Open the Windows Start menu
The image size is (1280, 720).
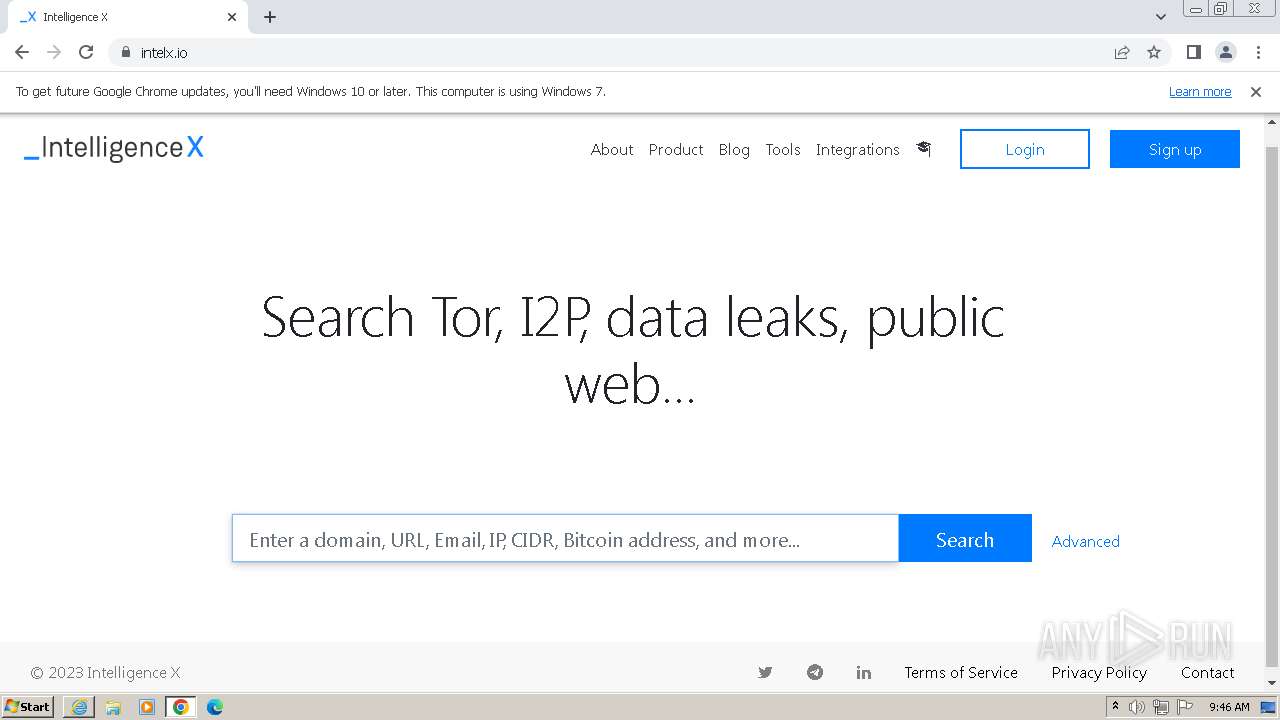pos(28,707)
